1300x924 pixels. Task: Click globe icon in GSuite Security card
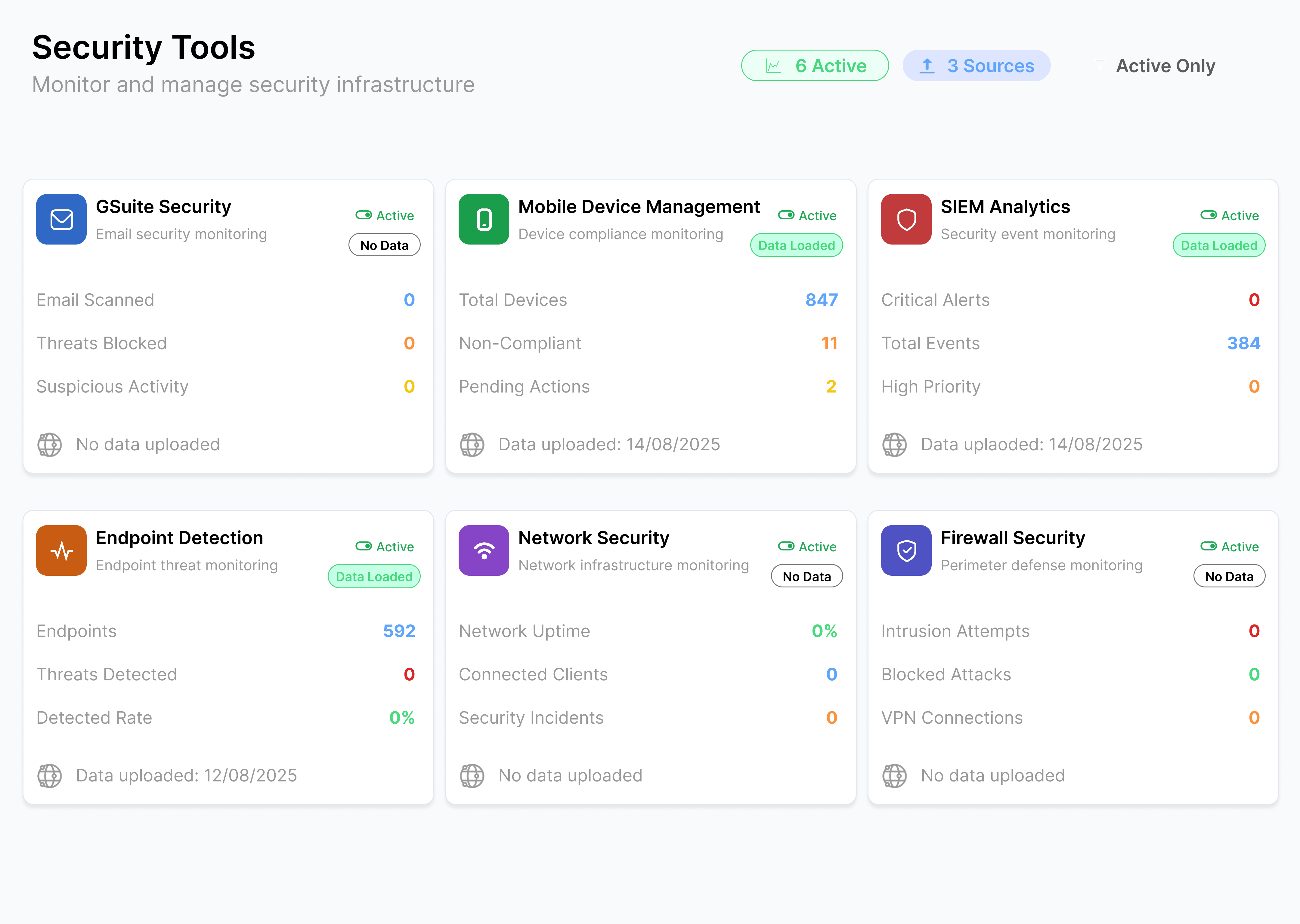pos(50,444)
